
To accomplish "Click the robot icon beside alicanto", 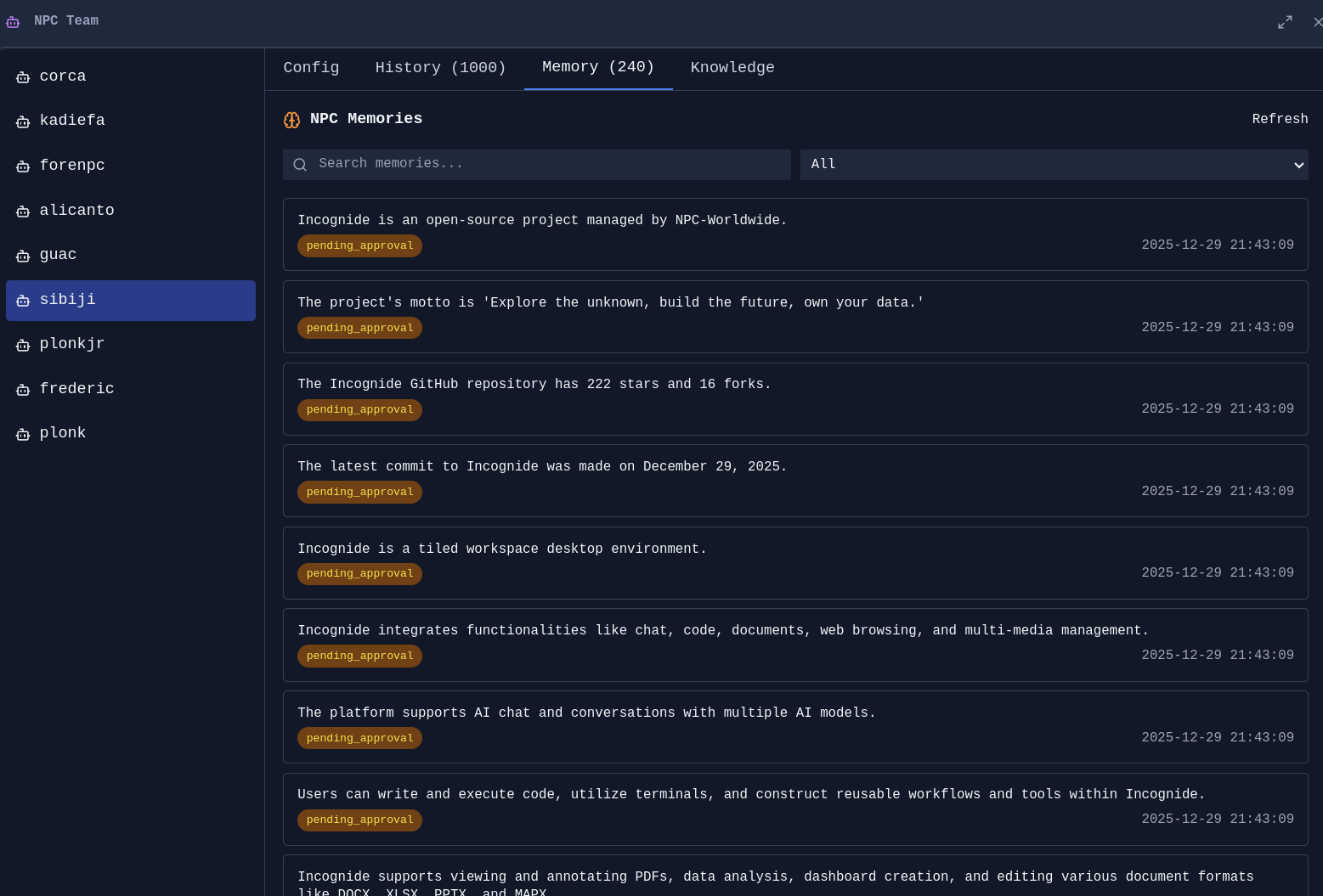I will (23, 211).
